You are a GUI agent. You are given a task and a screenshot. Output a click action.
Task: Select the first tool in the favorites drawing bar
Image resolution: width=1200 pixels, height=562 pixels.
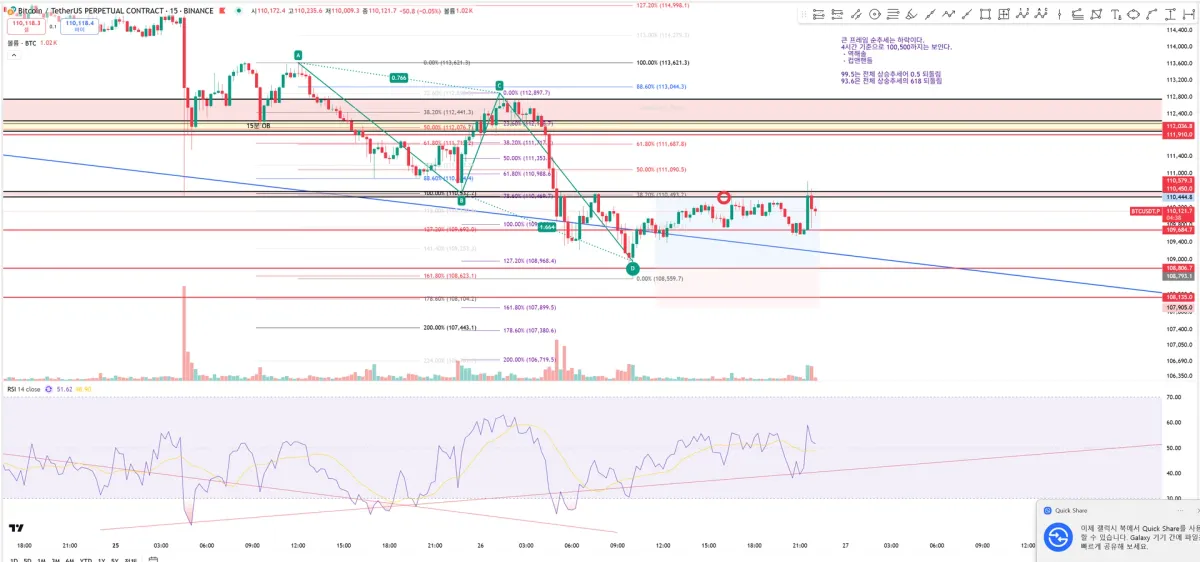819,14
